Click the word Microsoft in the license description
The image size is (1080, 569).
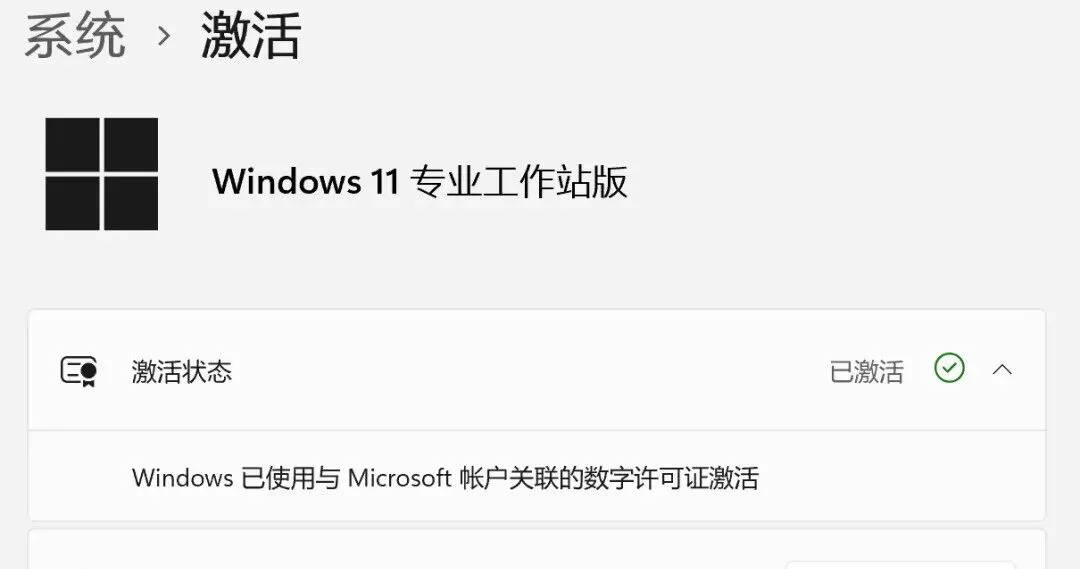tap(399, 478)
